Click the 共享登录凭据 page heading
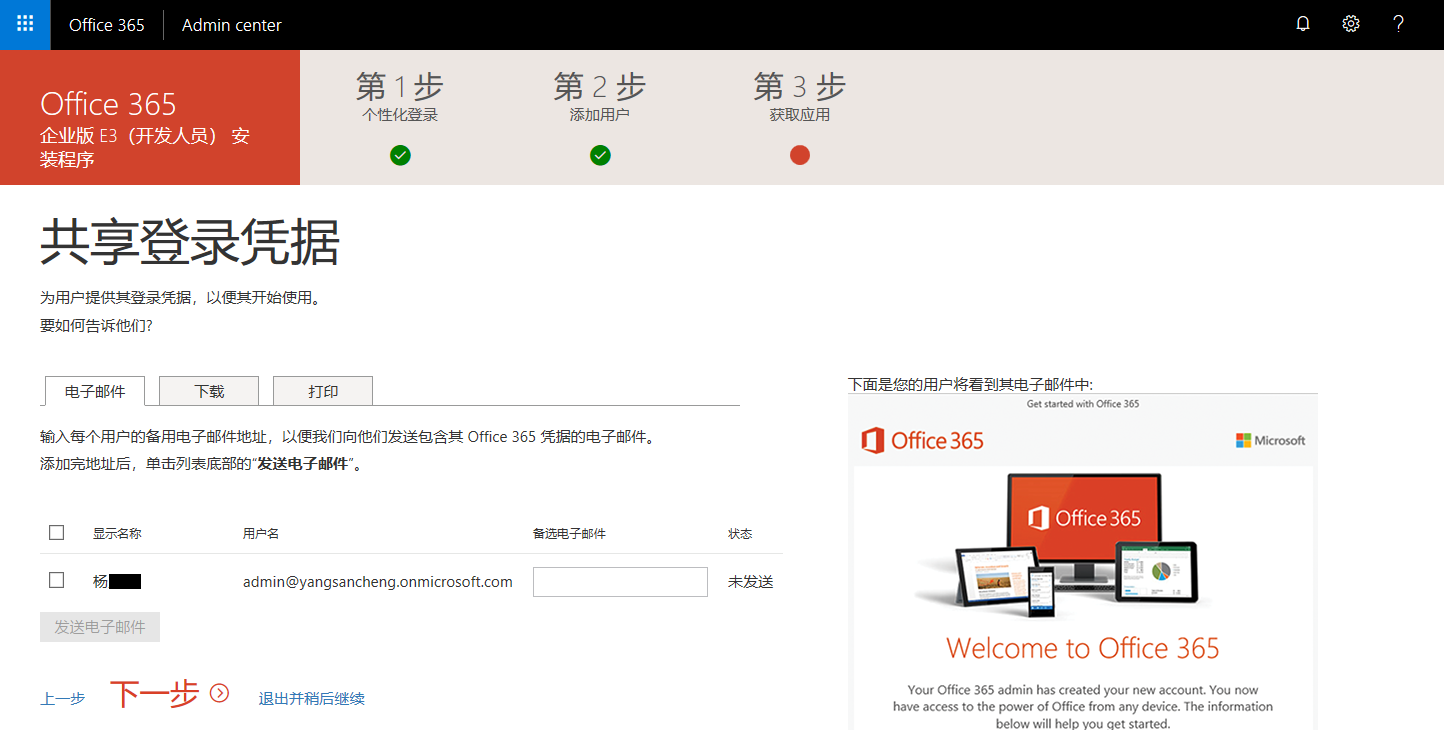The height and width of the screenshot is (730, 1444). tap(190, 242)
